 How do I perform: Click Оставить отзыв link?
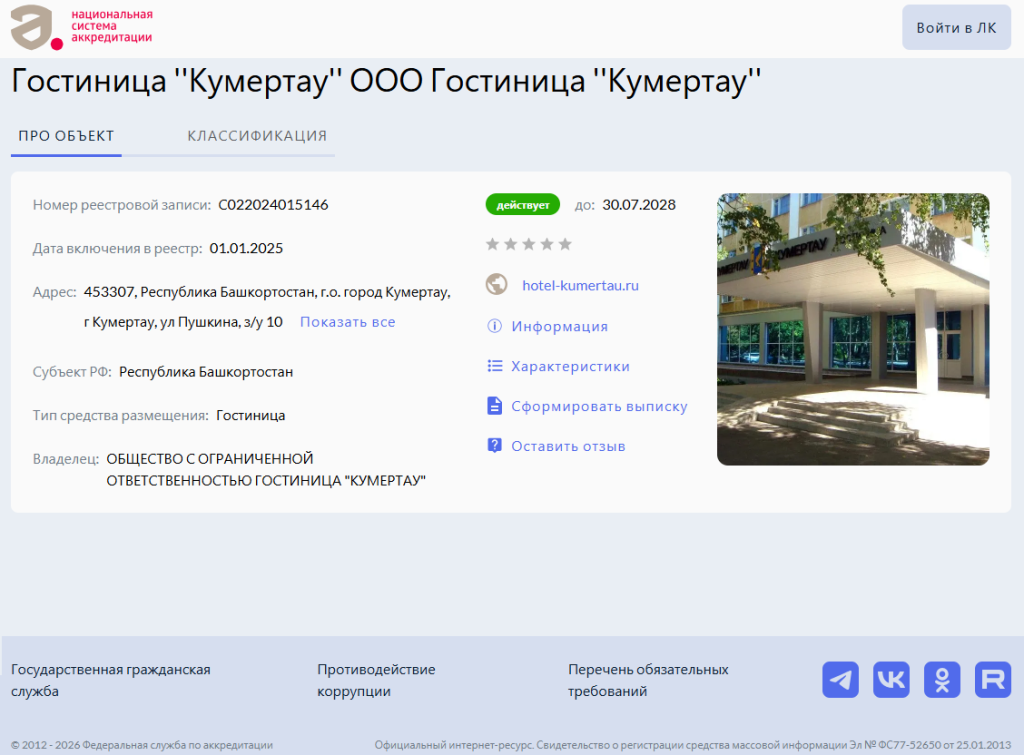pos(568,446)
